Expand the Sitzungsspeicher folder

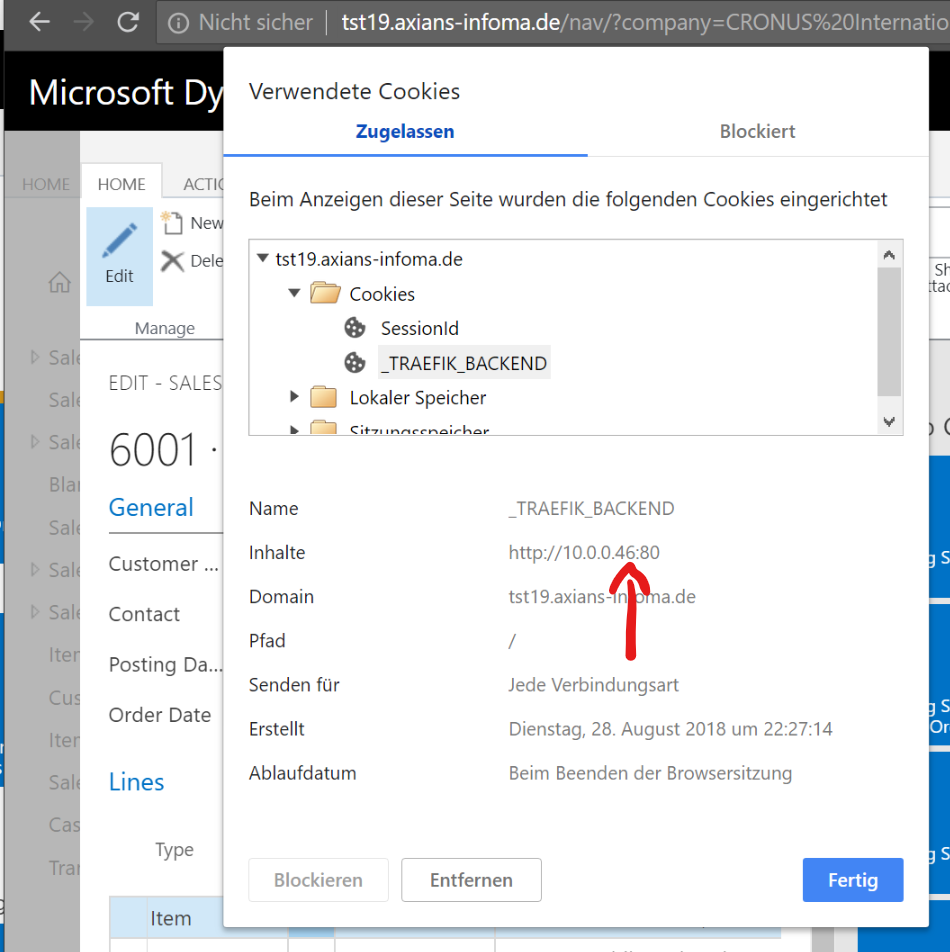pos(294,430)
